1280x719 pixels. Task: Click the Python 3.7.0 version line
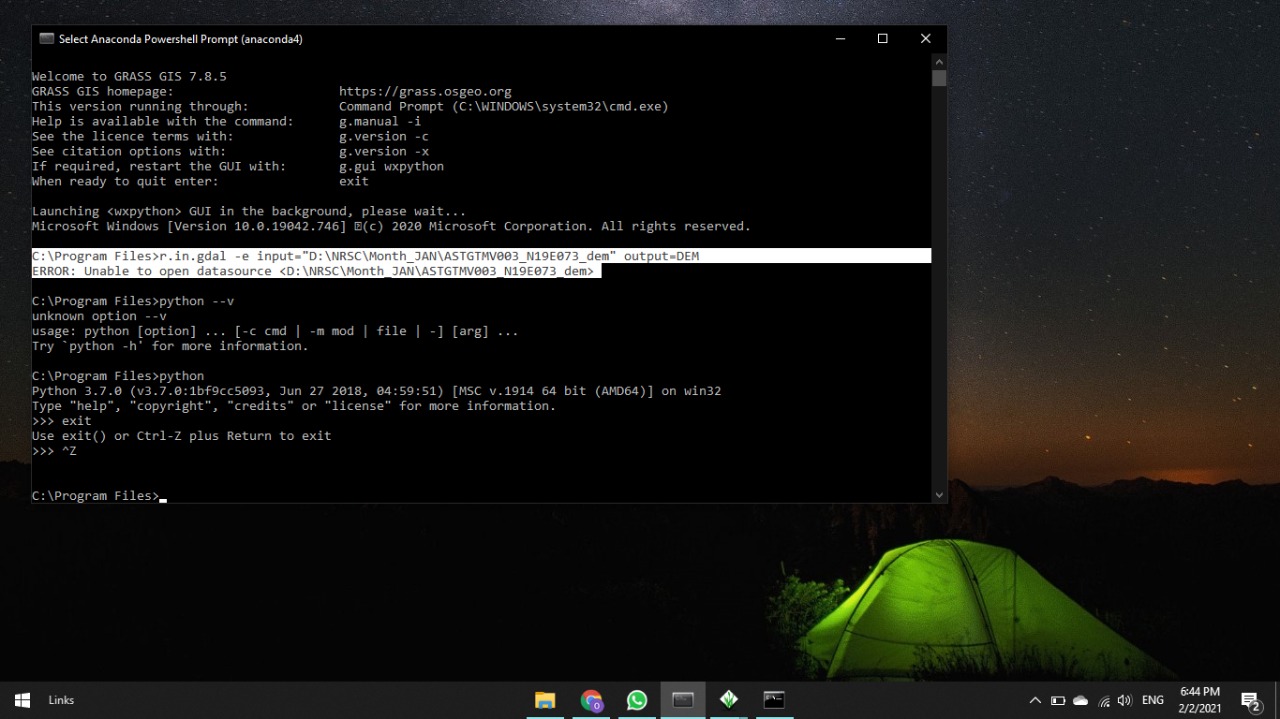[x=376, y=391]
